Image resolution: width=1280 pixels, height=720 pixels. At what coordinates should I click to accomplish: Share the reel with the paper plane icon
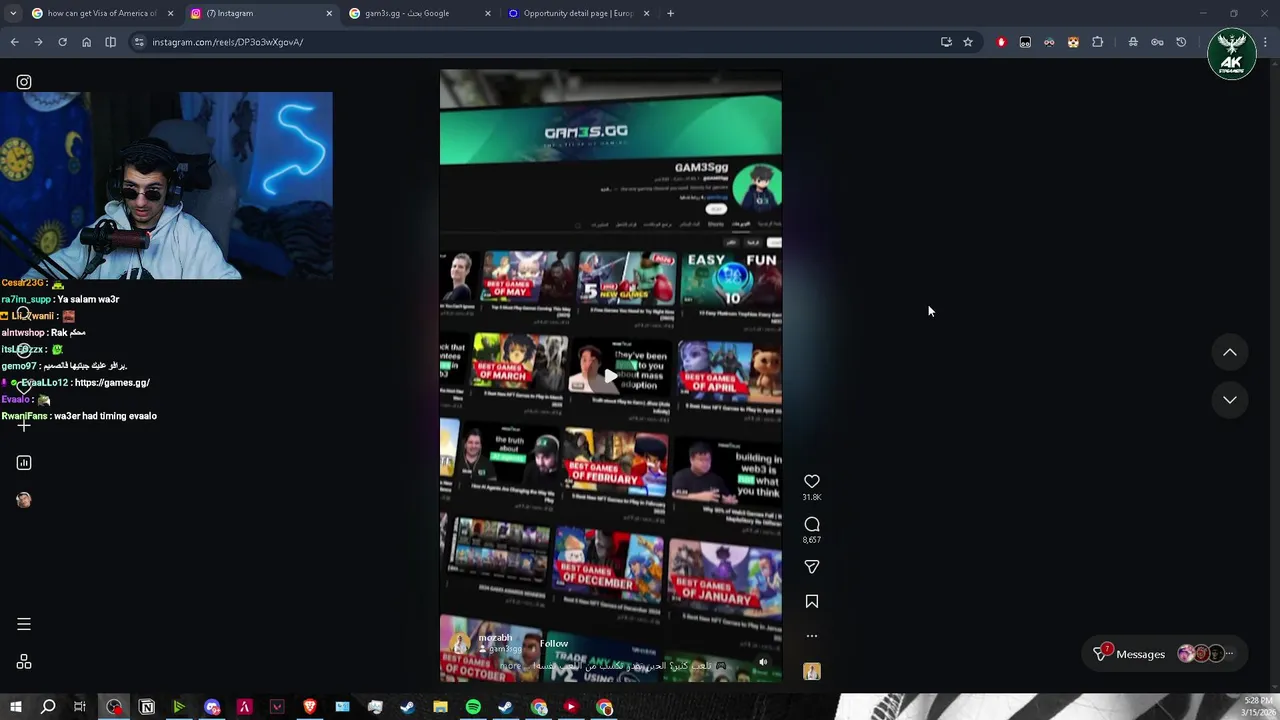(812, 567)
